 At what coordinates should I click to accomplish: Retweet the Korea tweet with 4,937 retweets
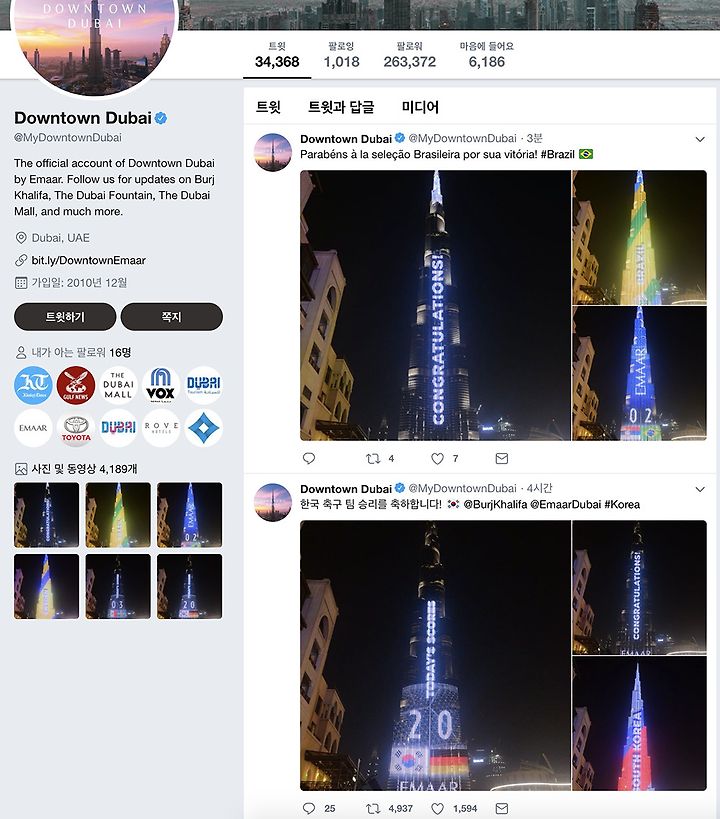pyautogui.click(x=373, y=809)
